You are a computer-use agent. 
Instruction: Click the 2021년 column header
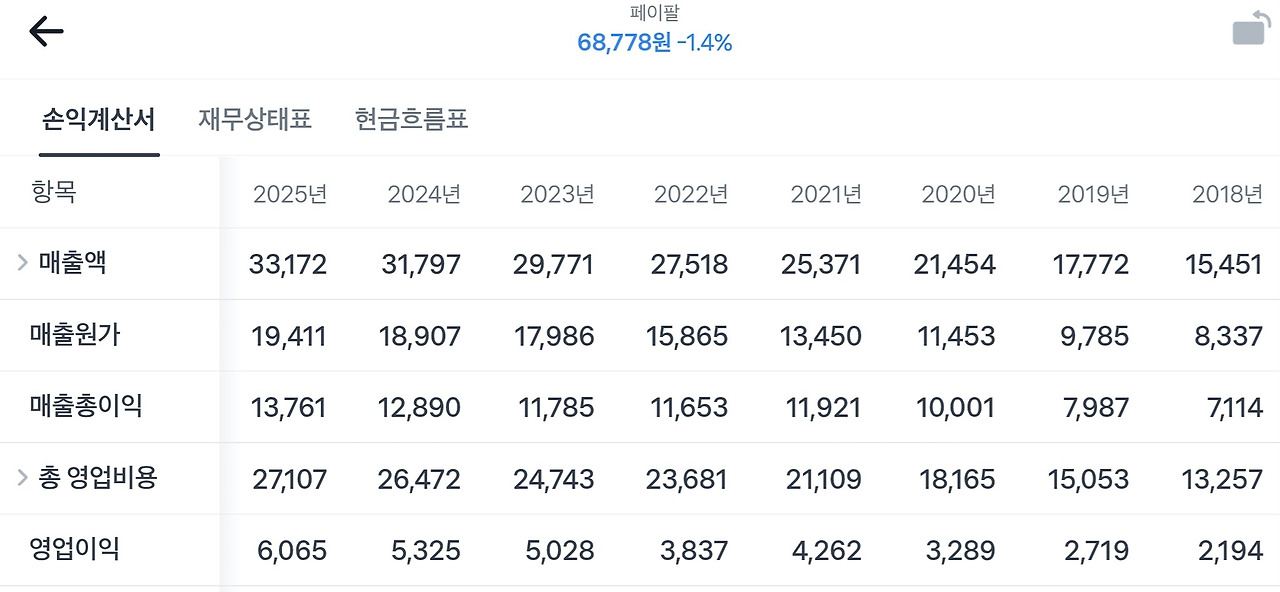pos(824,193)
